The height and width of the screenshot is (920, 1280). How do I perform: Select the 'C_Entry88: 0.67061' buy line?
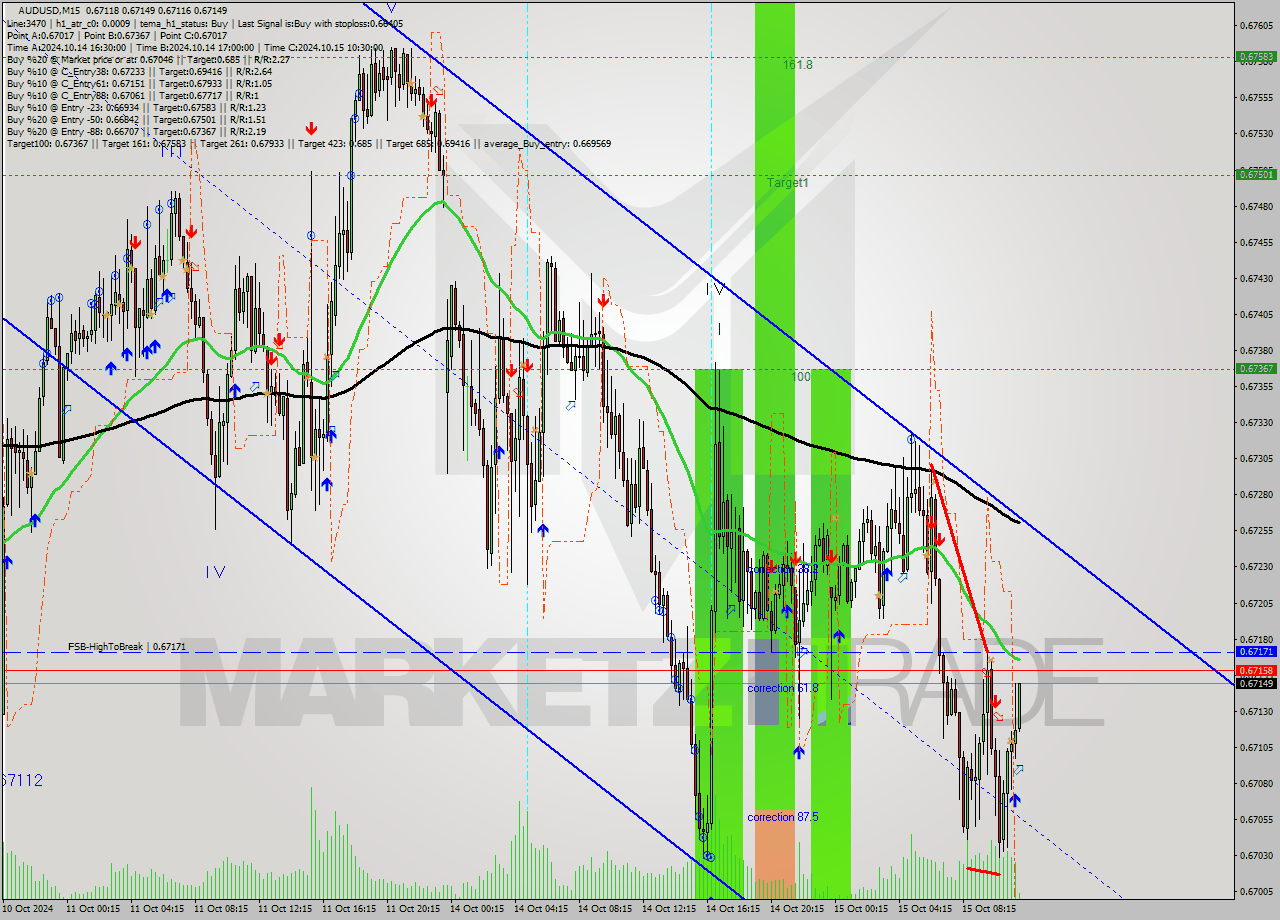click(132, 95)
